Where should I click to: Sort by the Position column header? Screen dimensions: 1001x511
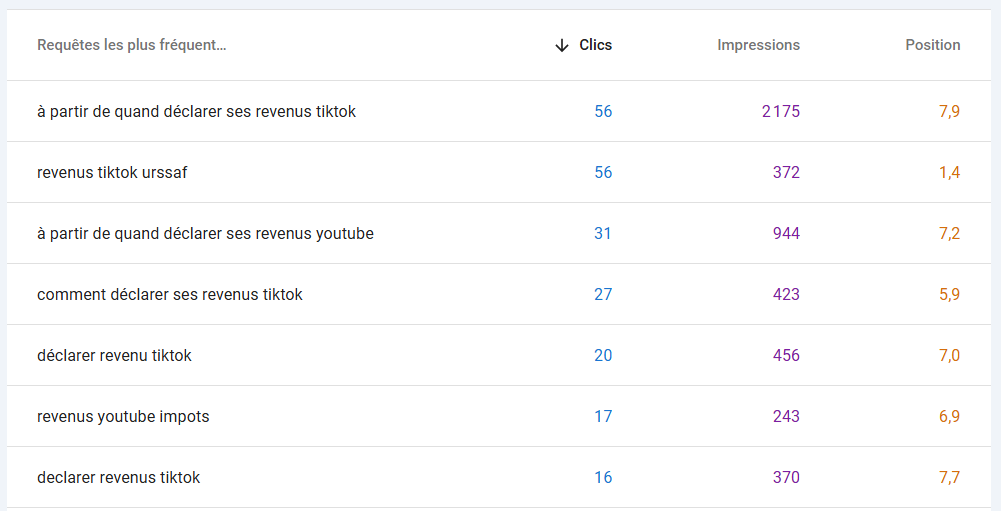(933, 45)
